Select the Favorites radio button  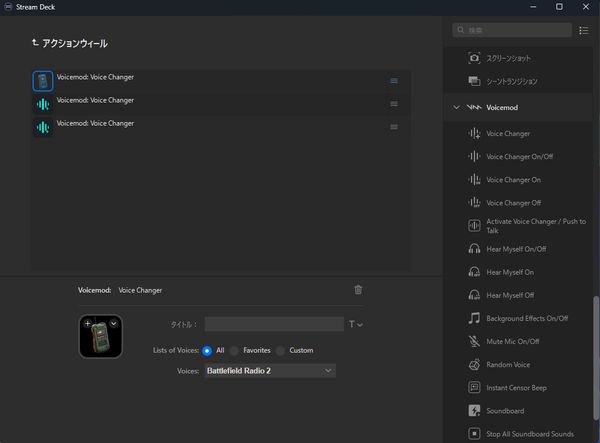click(x=234, y=350)
